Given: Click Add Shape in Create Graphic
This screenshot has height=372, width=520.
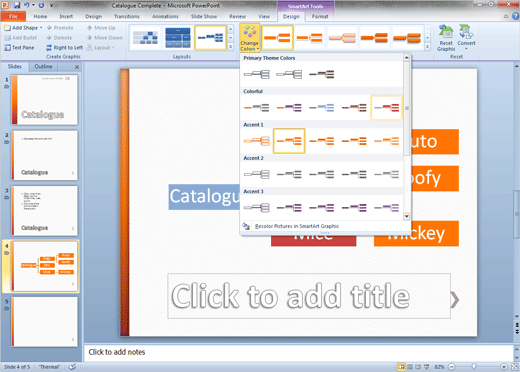Looking at the screenshot, I should 21,28.
